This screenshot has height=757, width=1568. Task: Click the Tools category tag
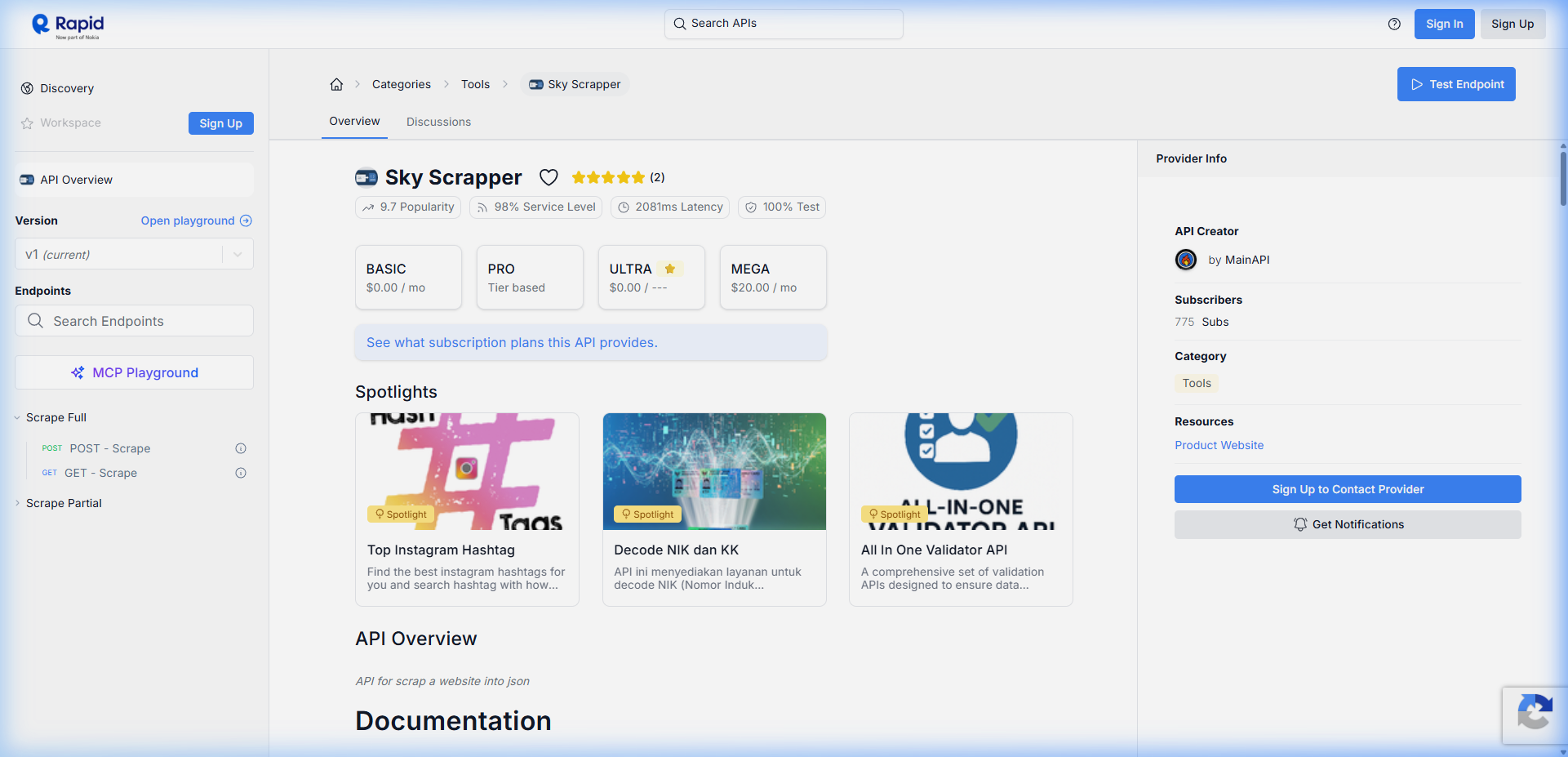tap(1197, 383)
